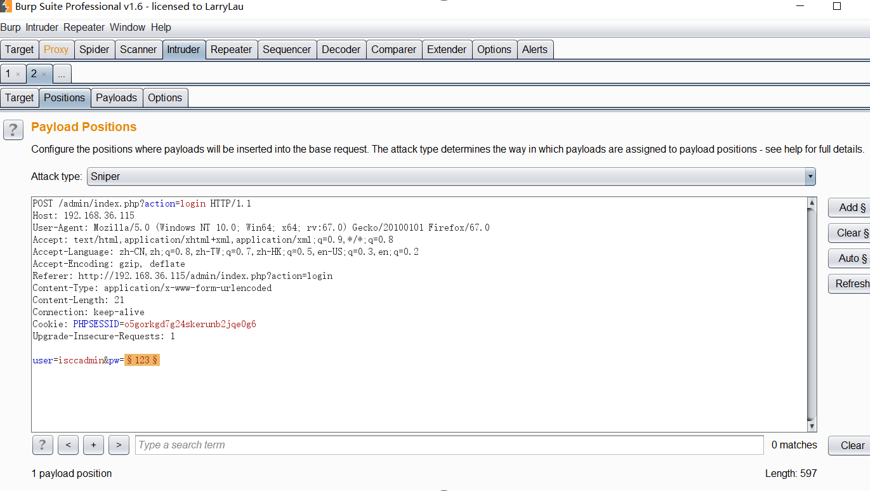Maximize the Burp Suite window
Viewport: 870px width, 491px height.
tap(837, 6)
